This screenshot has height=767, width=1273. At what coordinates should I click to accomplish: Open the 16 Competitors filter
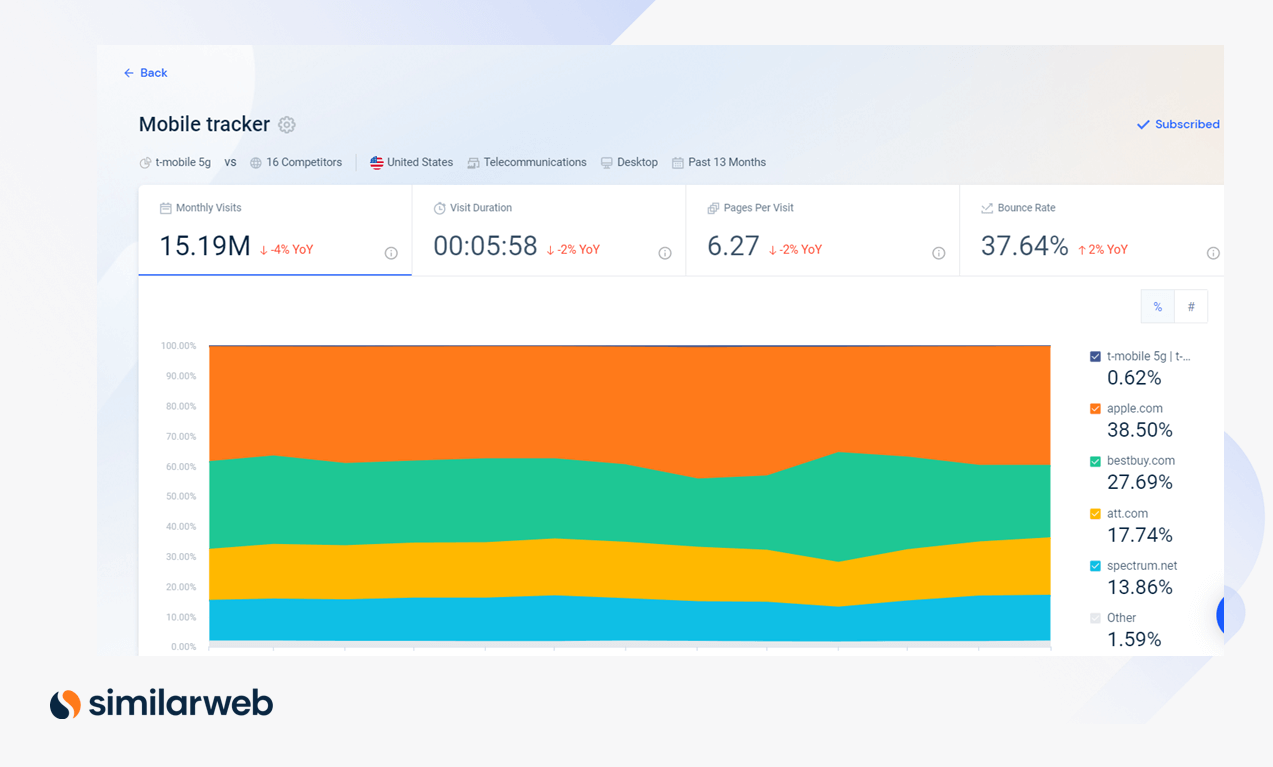click(x=296, y=162)
